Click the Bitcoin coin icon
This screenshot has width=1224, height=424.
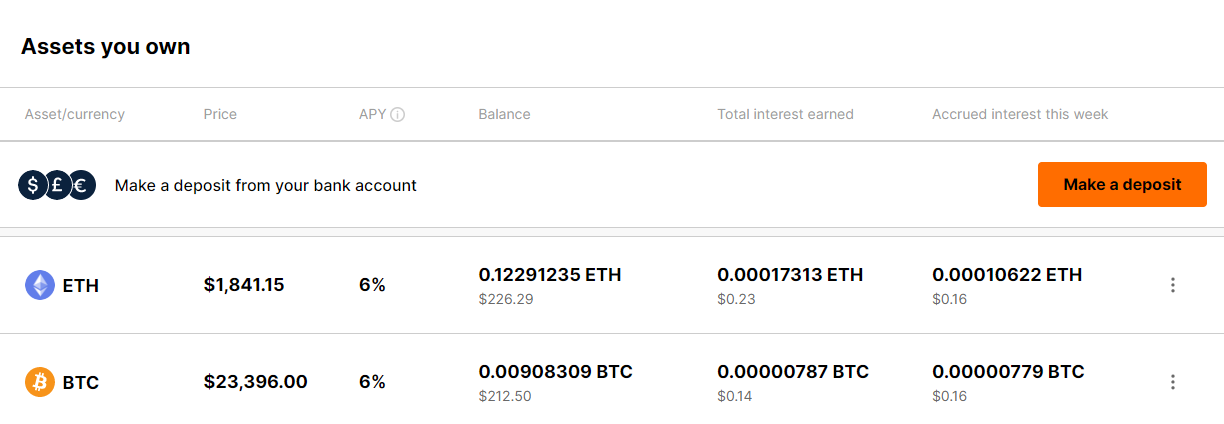pyautogui.click(x=40, y=382)
